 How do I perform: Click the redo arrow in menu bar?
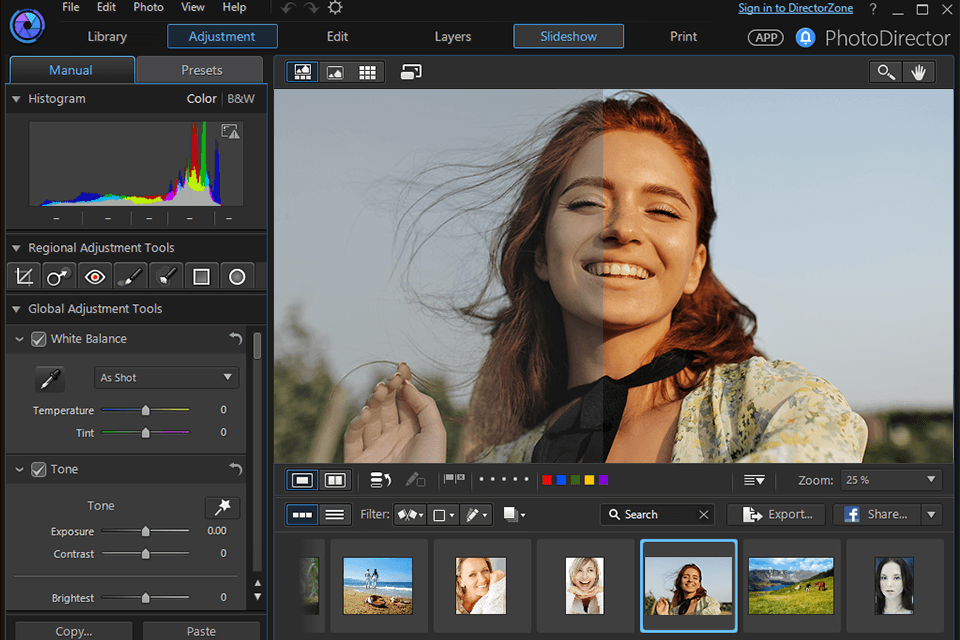point(312,8)
